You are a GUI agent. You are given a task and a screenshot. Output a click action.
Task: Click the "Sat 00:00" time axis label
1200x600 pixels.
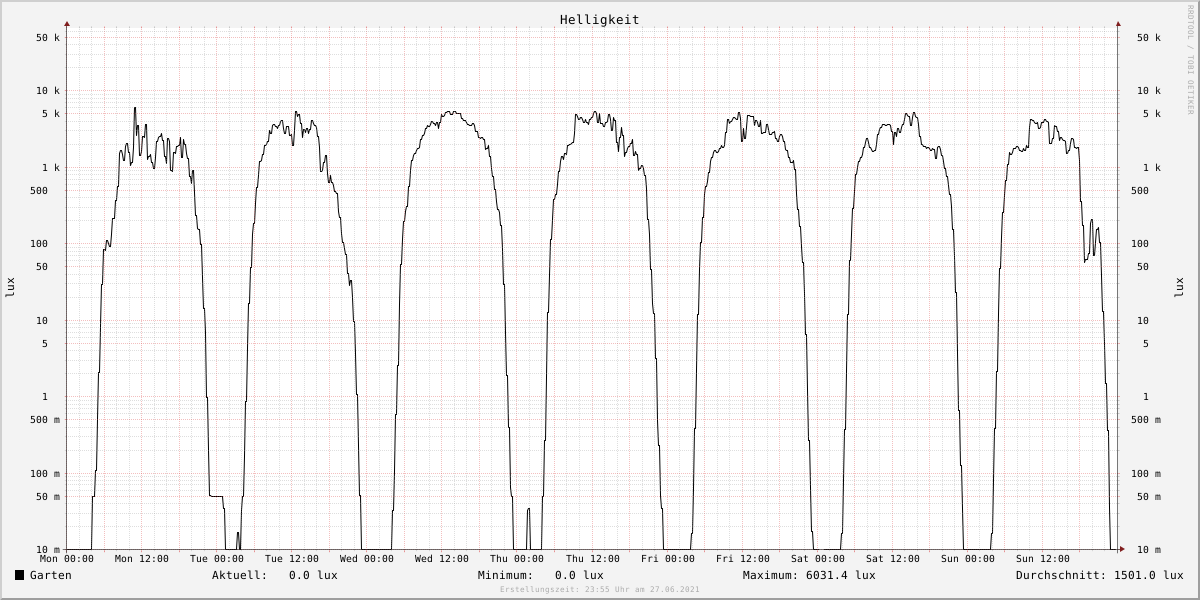pos(818,559)
